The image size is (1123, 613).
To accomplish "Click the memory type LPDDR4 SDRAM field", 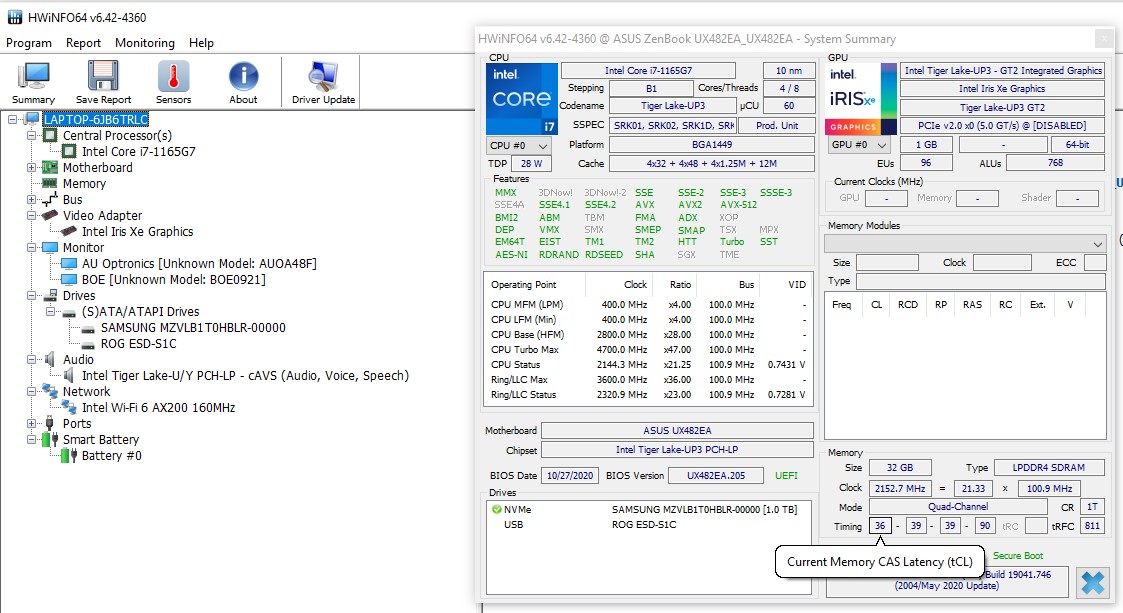I will (x=1049, y=468).
